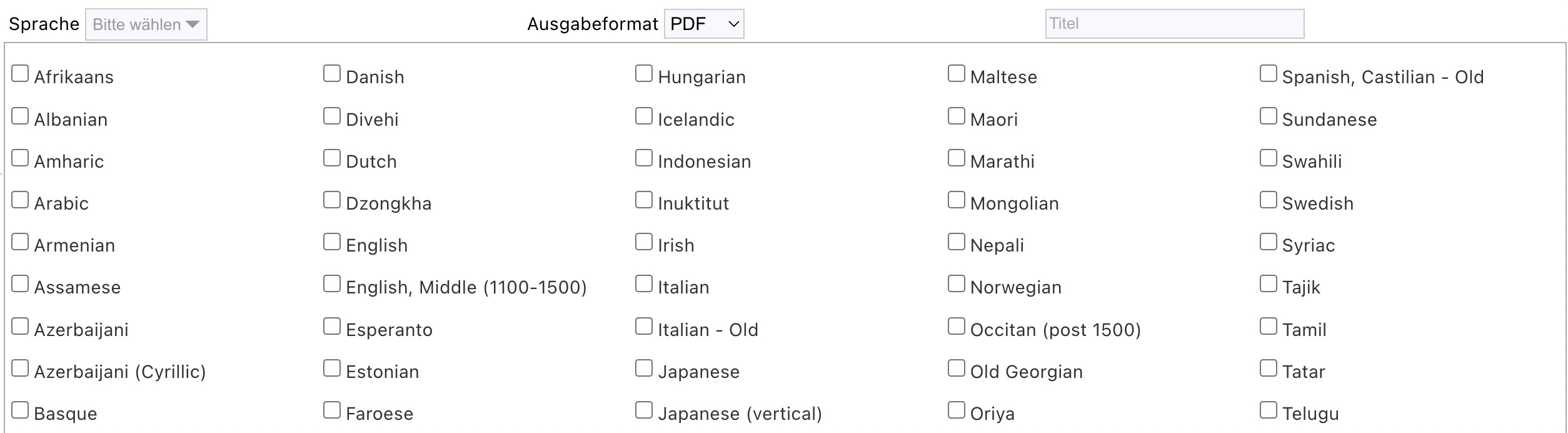
Task: Select the Azerbaijani (Cyrillic) checkbox
Action: (x=20, y=369)
